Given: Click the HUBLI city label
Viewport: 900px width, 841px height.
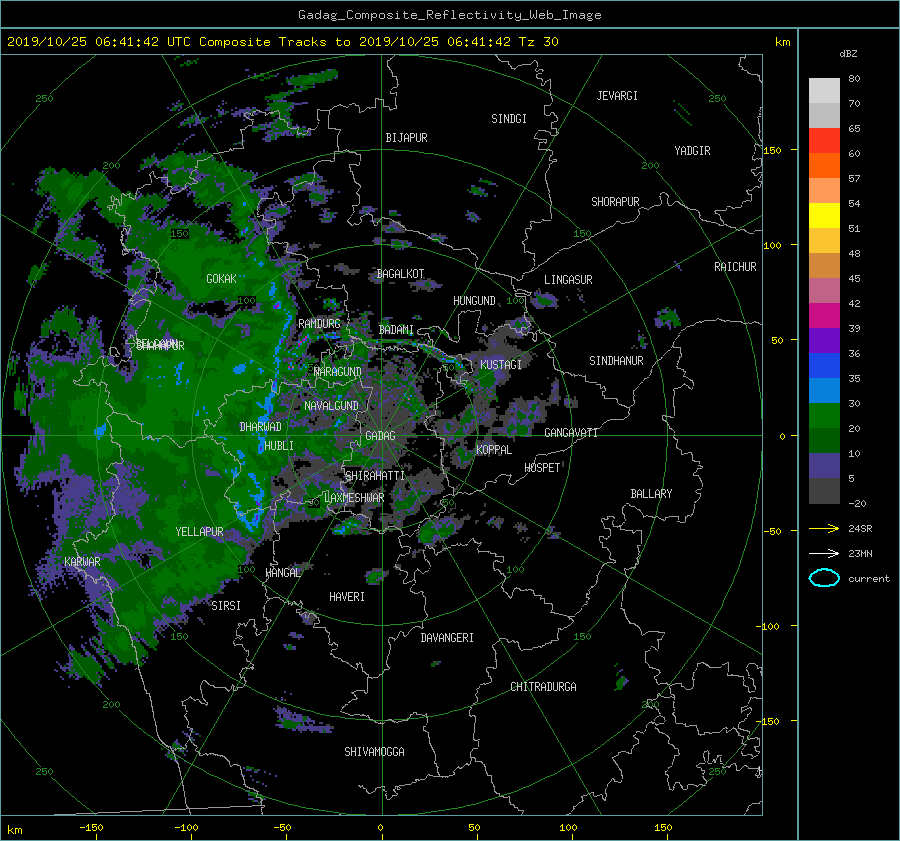Looking at the screenshot, I should tap(279, 446).
